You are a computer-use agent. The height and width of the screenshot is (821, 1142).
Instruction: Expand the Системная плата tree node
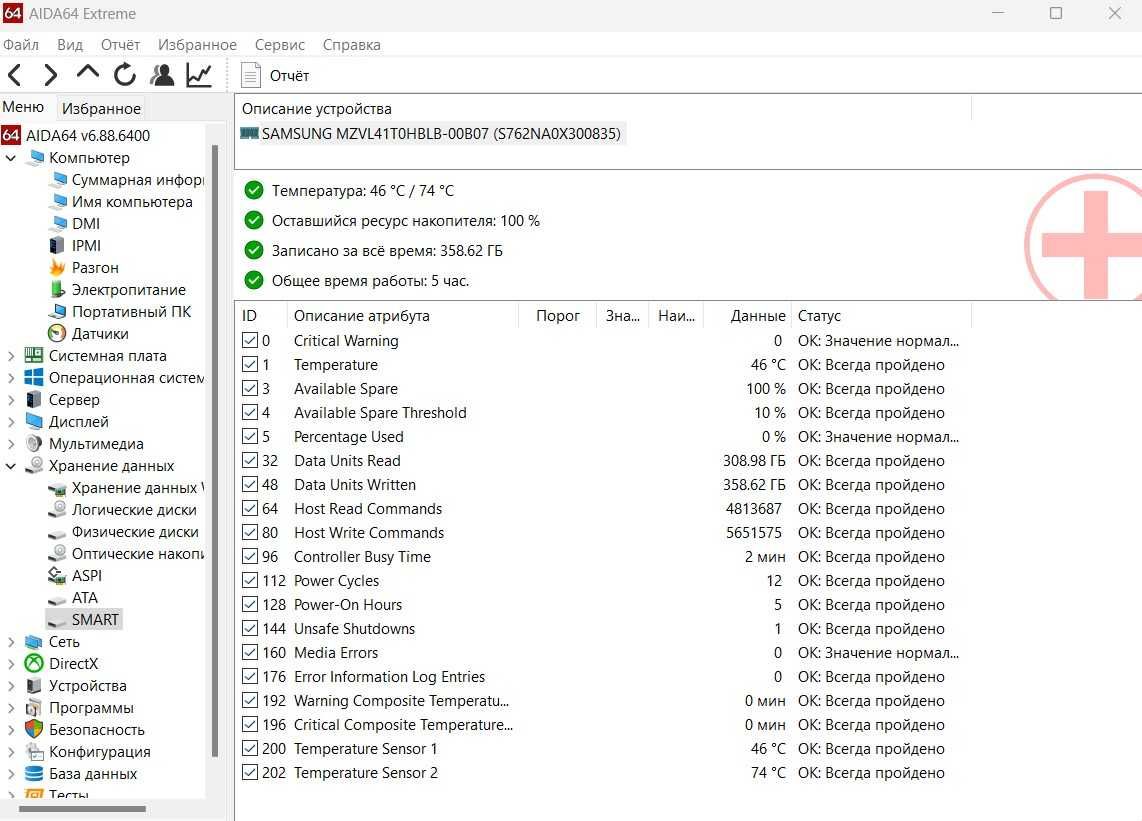click(11, 356)
